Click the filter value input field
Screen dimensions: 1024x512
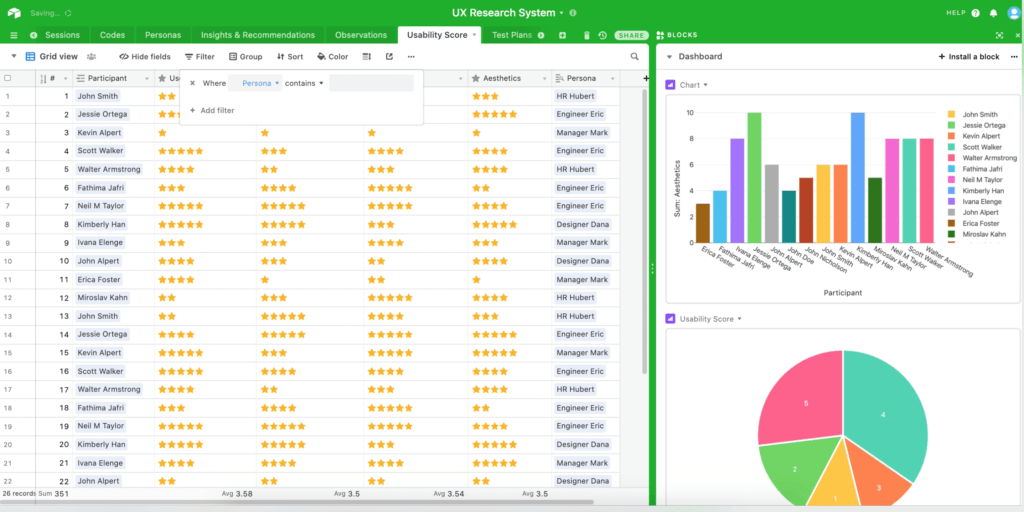371,83
